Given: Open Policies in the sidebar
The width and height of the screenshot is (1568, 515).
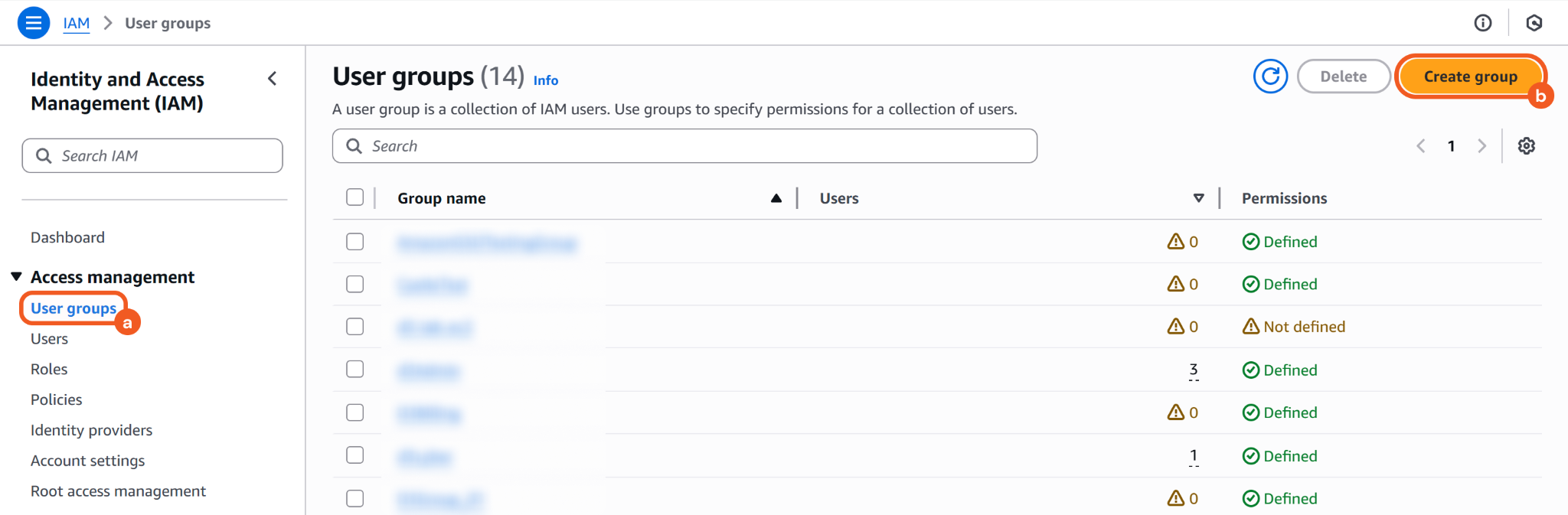Looking at the screenshot, I should (56, 399).
